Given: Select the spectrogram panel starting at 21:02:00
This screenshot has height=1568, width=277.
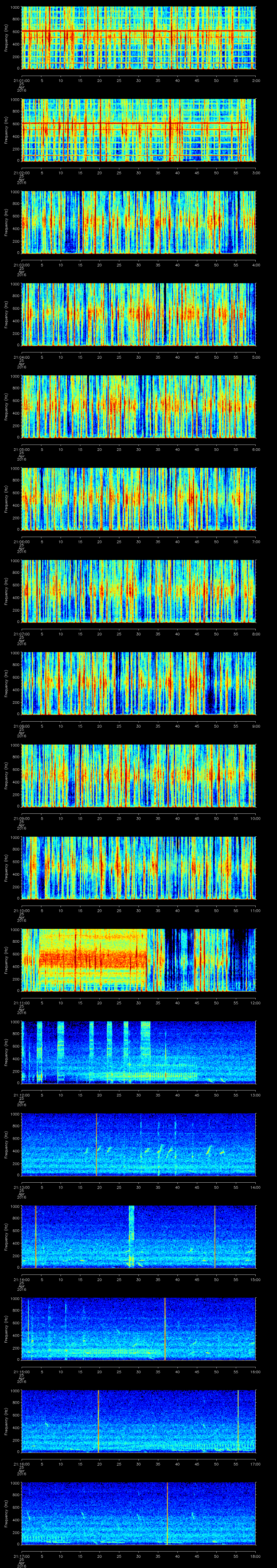Looking at the screenshot, I should (x=139, y=130).
